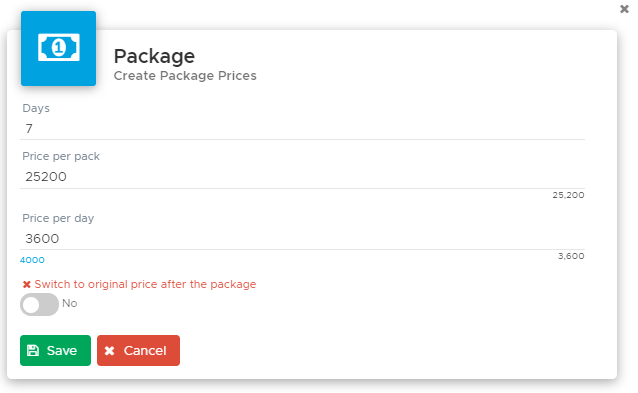Click the Price per pack label
The height and width of the screenshot is (393, 638).
pyautogui.click(x=61, y=157)
